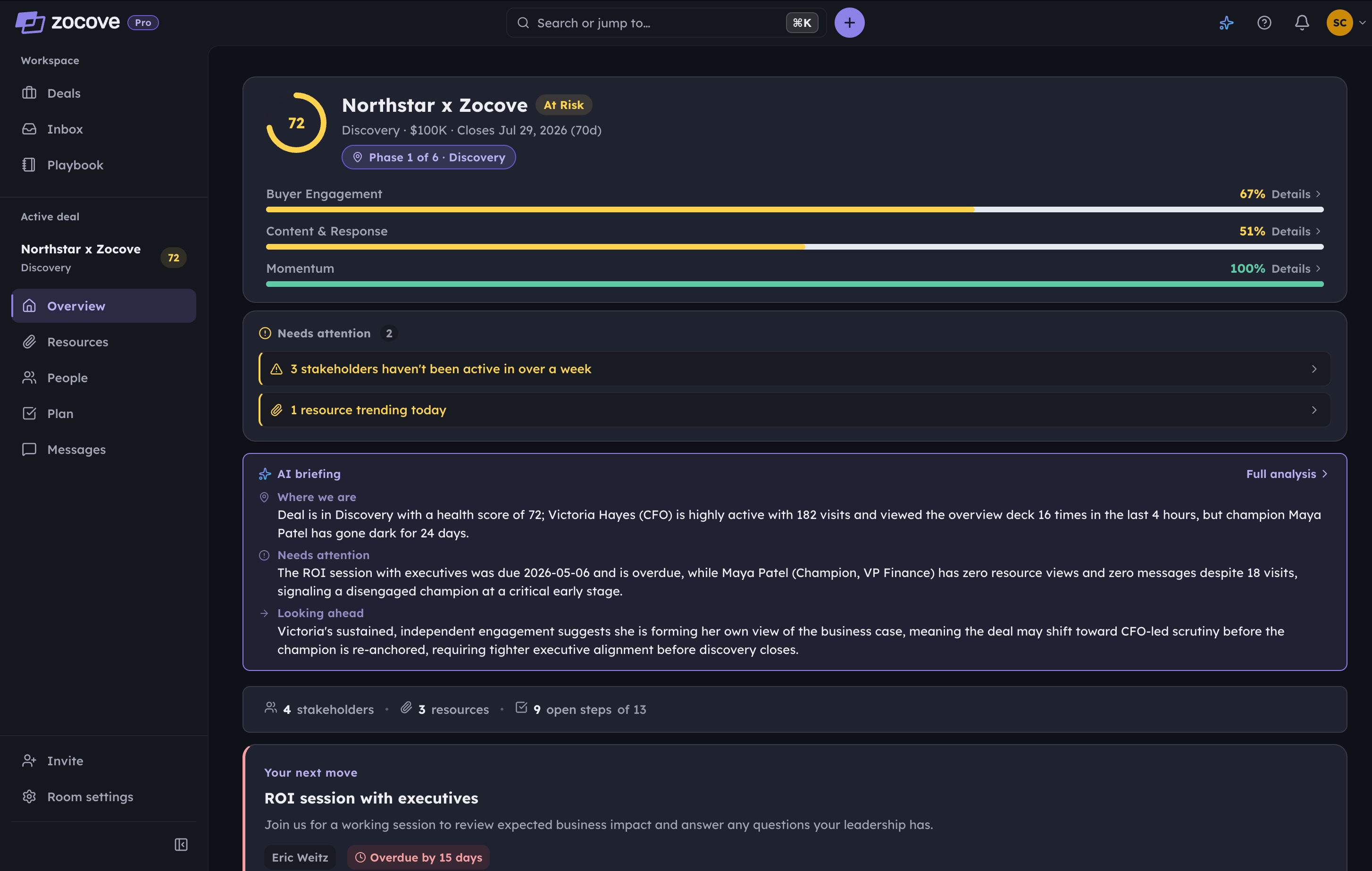The image size is (1372, 871).
Task: Click the Zocove logo icon
Action: [x=30, y=22]
